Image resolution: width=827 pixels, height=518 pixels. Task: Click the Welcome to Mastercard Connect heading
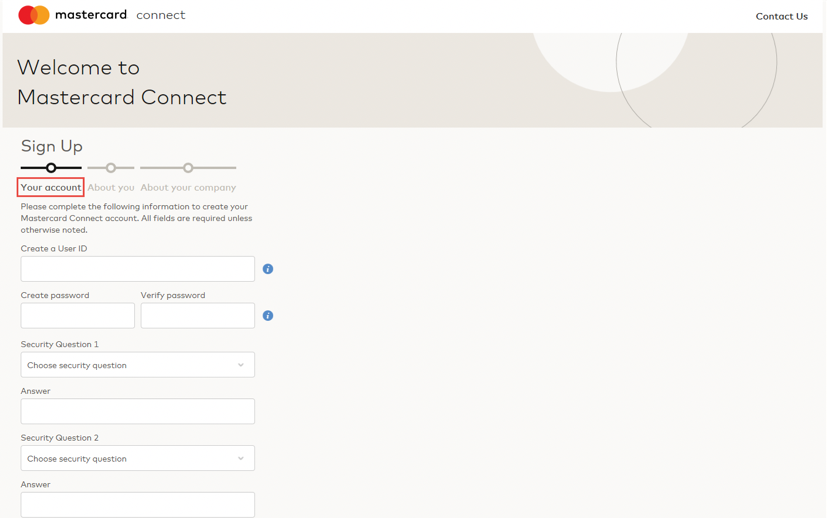122,82
